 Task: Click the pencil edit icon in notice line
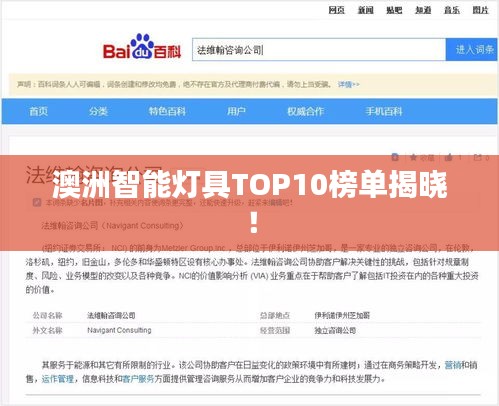(37, 202)
